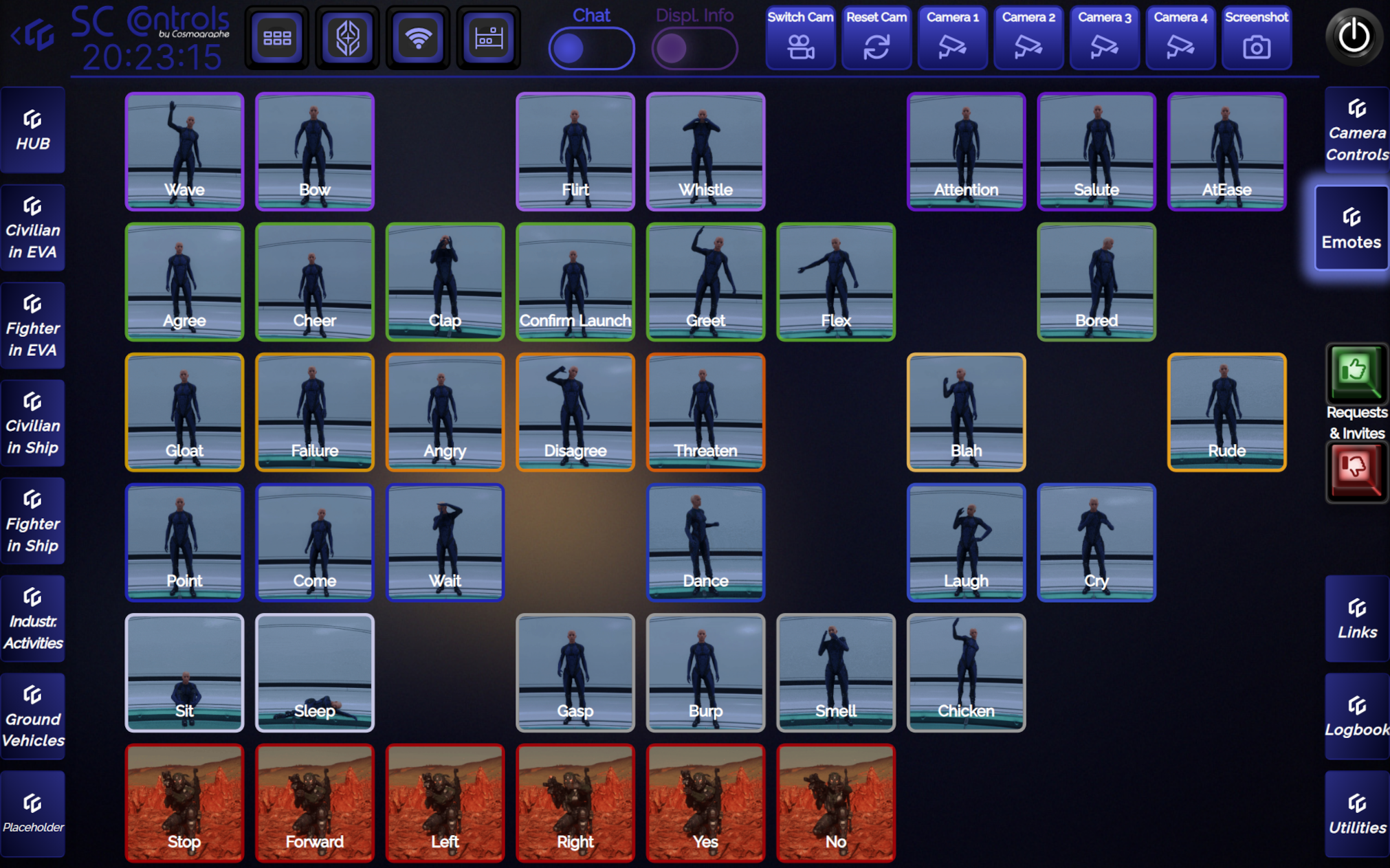Trigger the Threaten emote
This screenshot has width=1390, height=868.
[x=705, y=412]
